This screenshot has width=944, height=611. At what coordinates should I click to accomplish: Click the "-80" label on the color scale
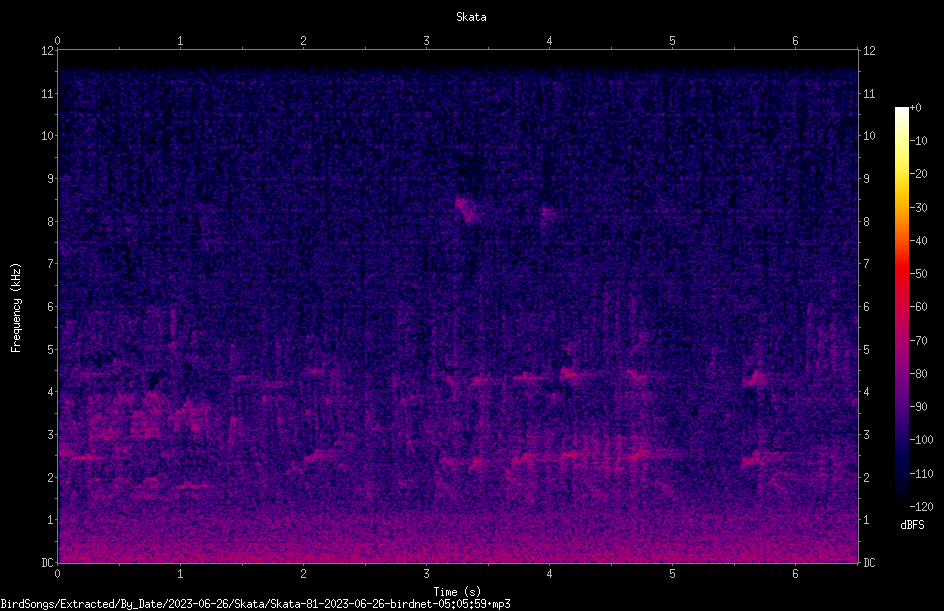click(918, 374)
